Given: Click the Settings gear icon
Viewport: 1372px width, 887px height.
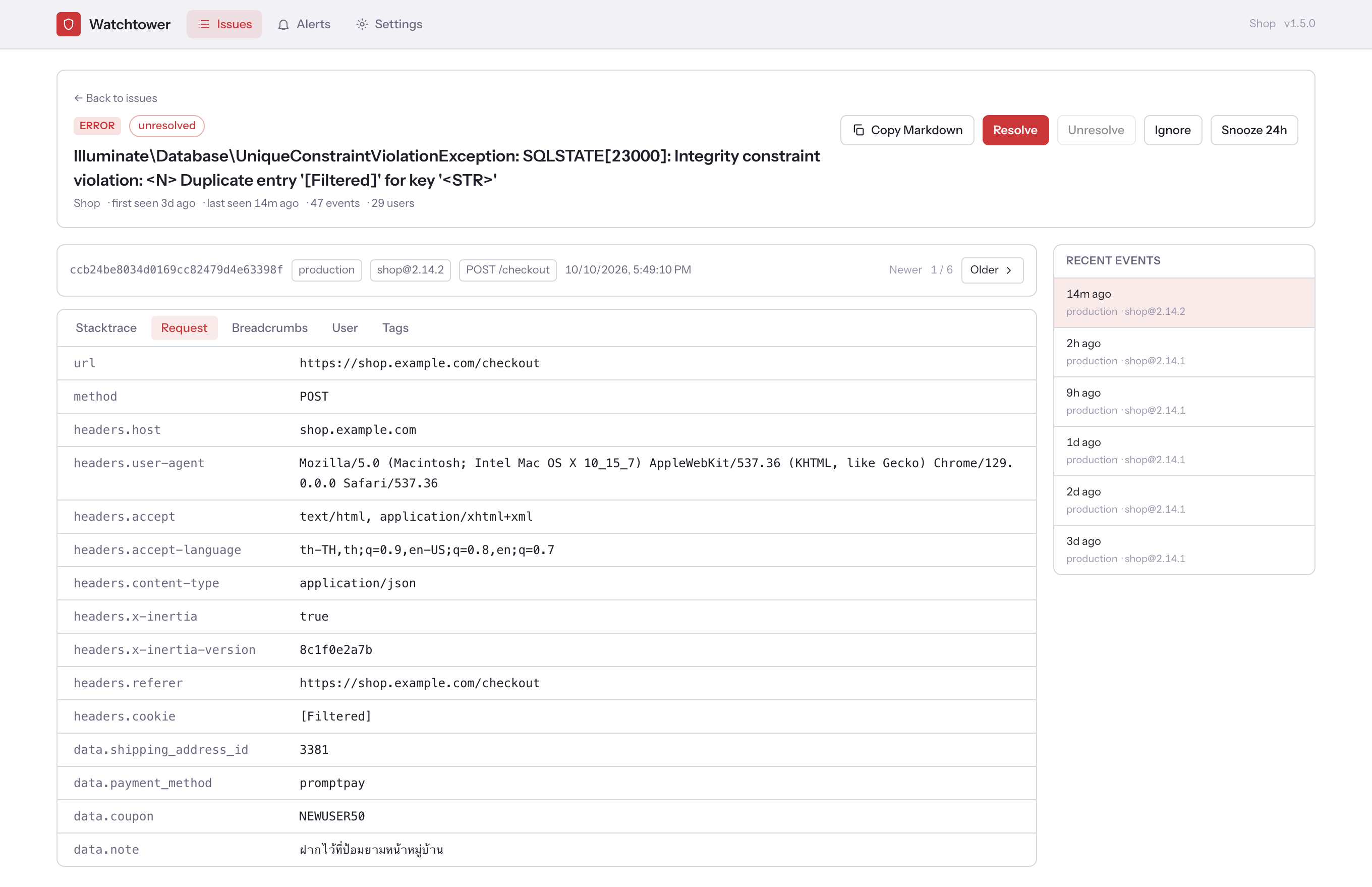Looking at the screenshot, I should point(362,24).
